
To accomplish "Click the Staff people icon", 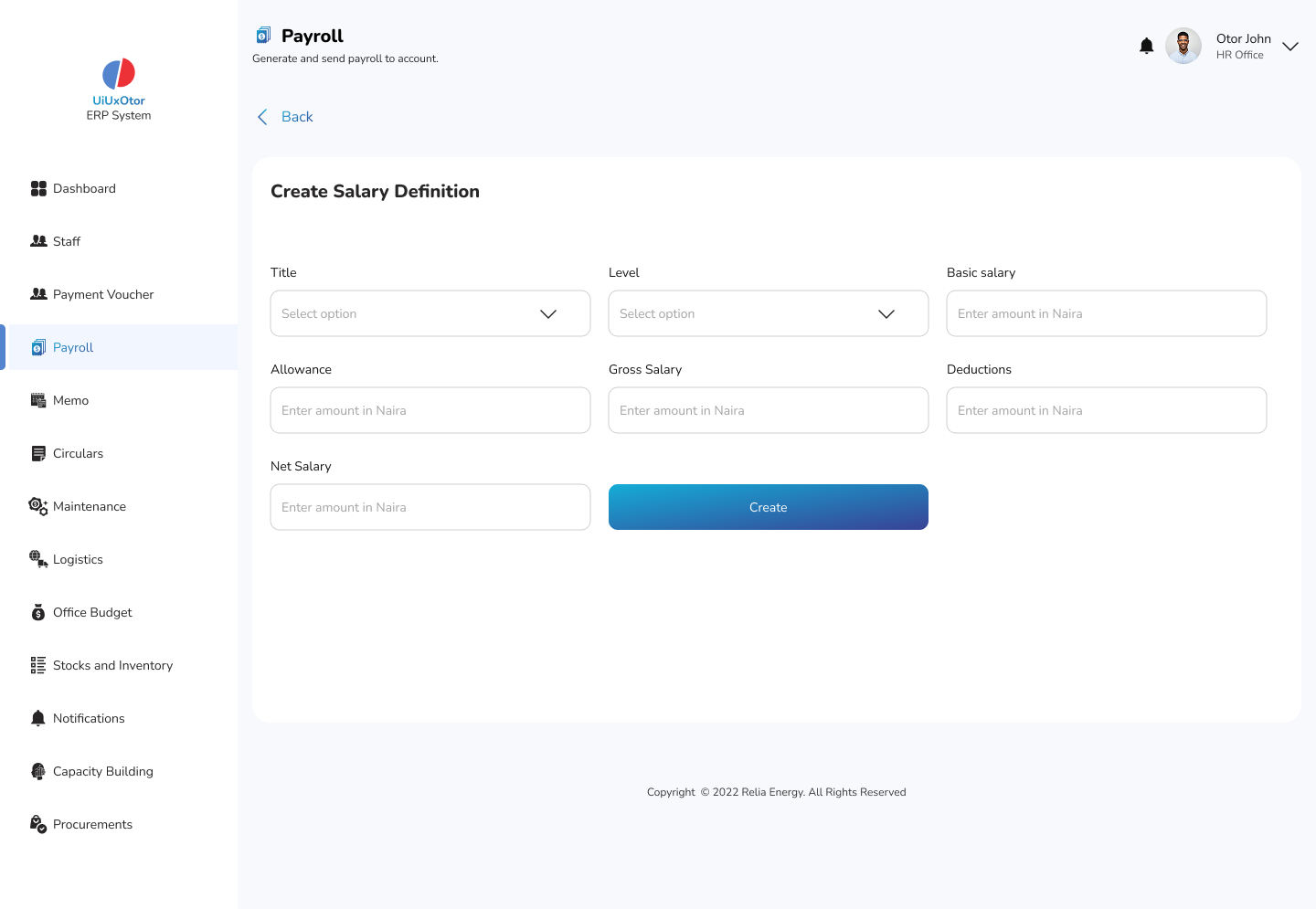I will pos(38,240).
